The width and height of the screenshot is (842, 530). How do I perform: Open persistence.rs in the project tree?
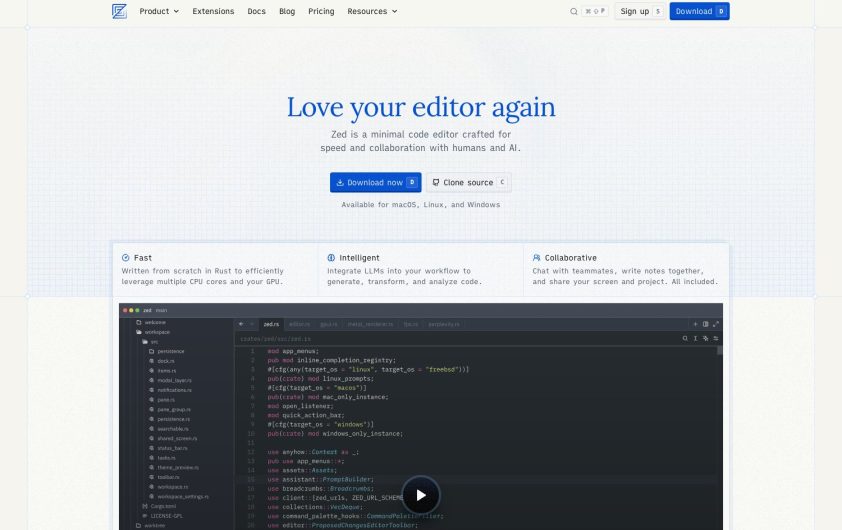(x=169, y=419)
